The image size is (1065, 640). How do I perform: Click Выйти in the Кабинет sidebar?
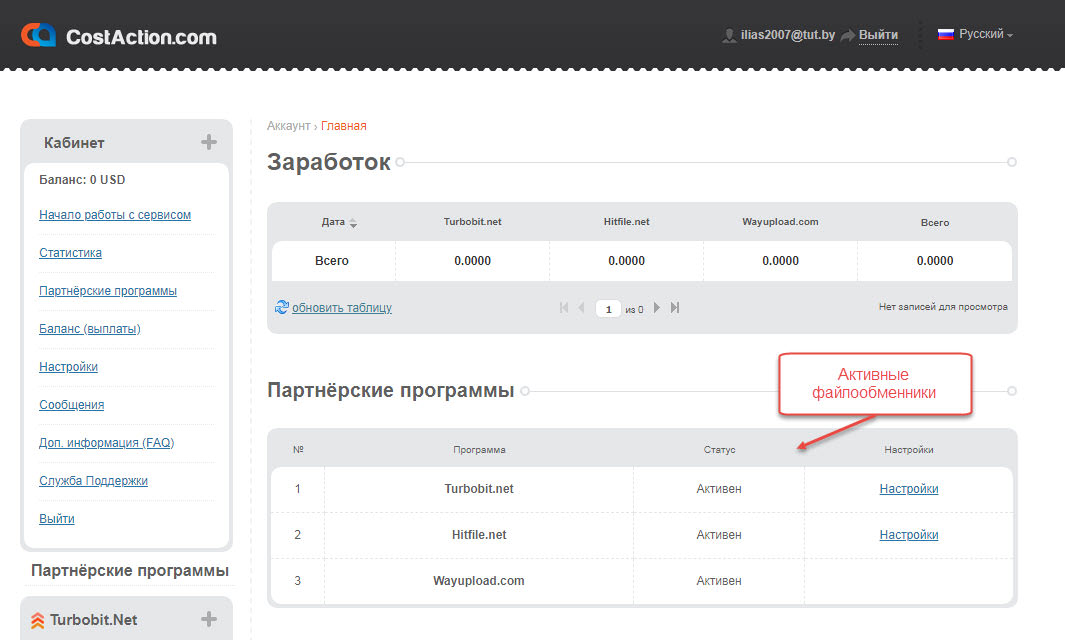pyautogui.click(x=57, y=519)
